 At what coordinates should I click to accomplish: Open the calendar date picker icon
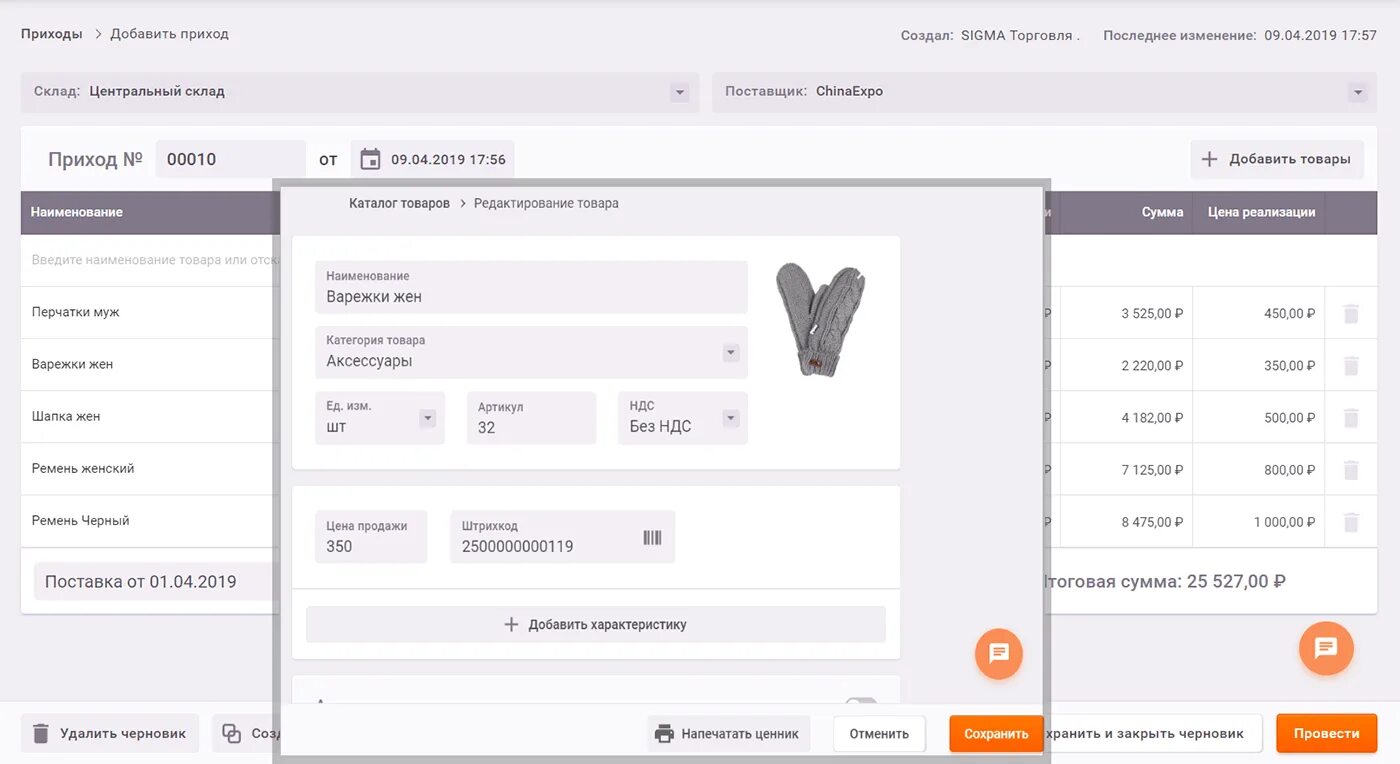[x=370, y=159]
